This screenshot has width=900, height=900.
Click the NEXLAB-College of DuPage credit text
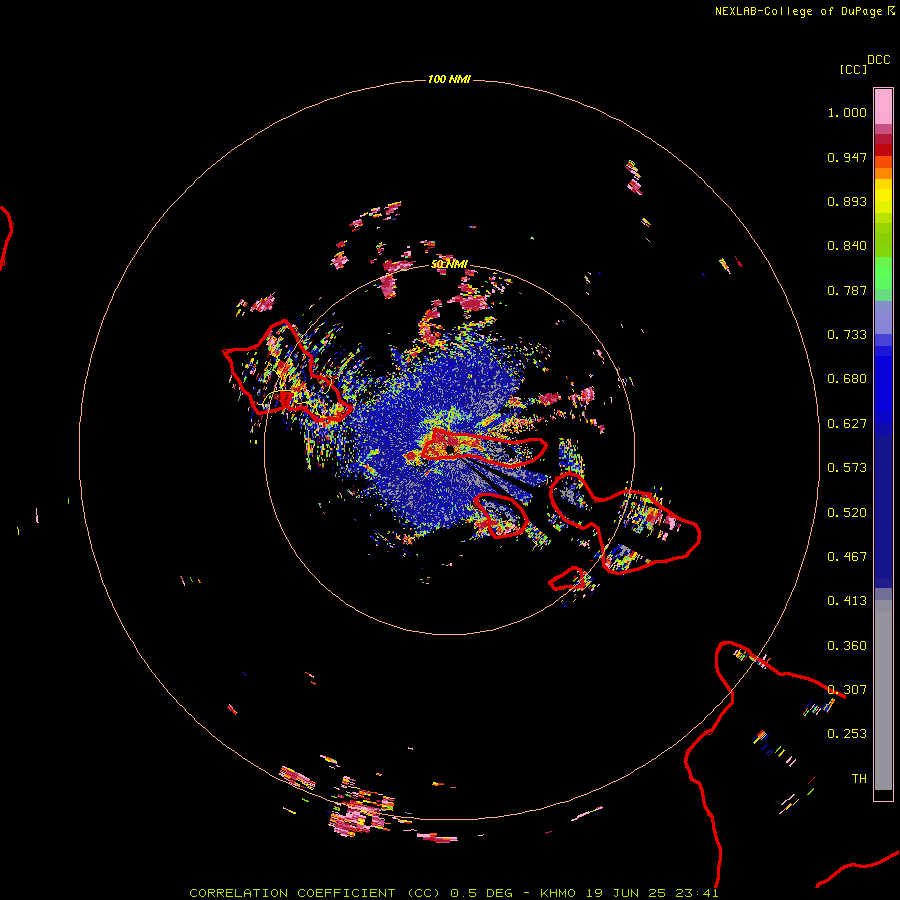click(805, 11)
